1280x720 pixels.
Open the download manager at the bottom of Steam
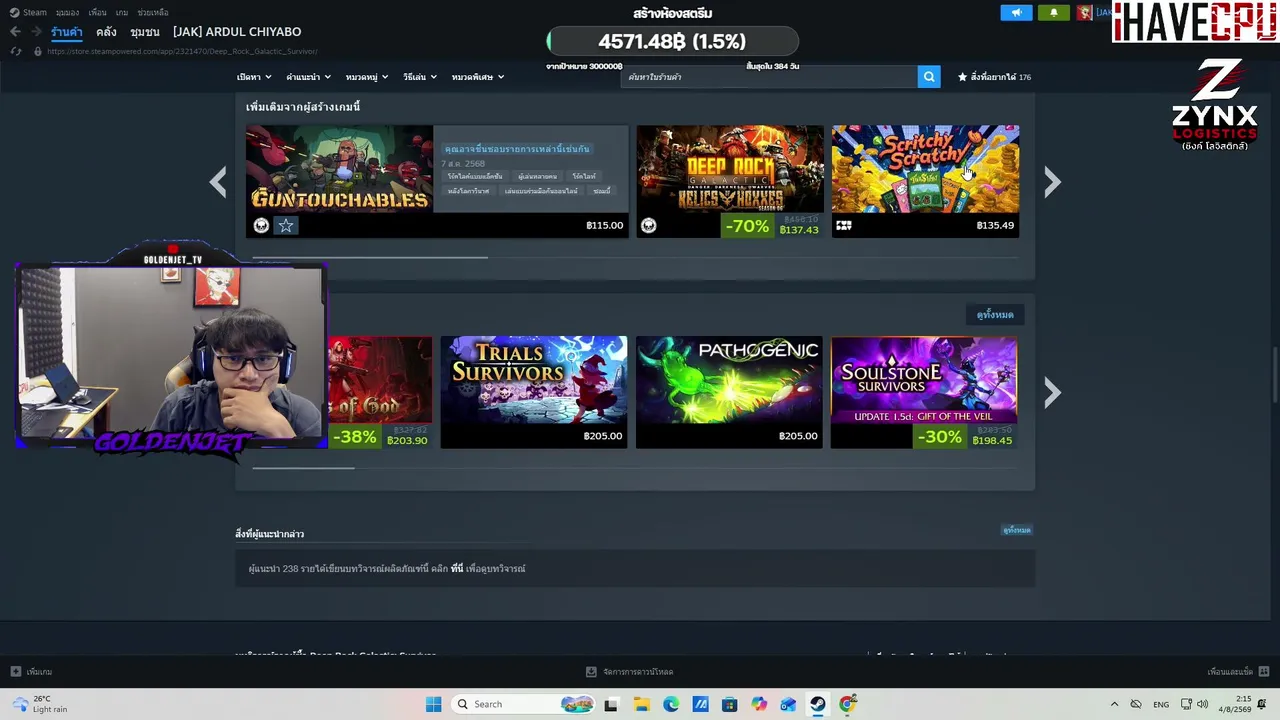pyautogui.click(x=630, y=672)
